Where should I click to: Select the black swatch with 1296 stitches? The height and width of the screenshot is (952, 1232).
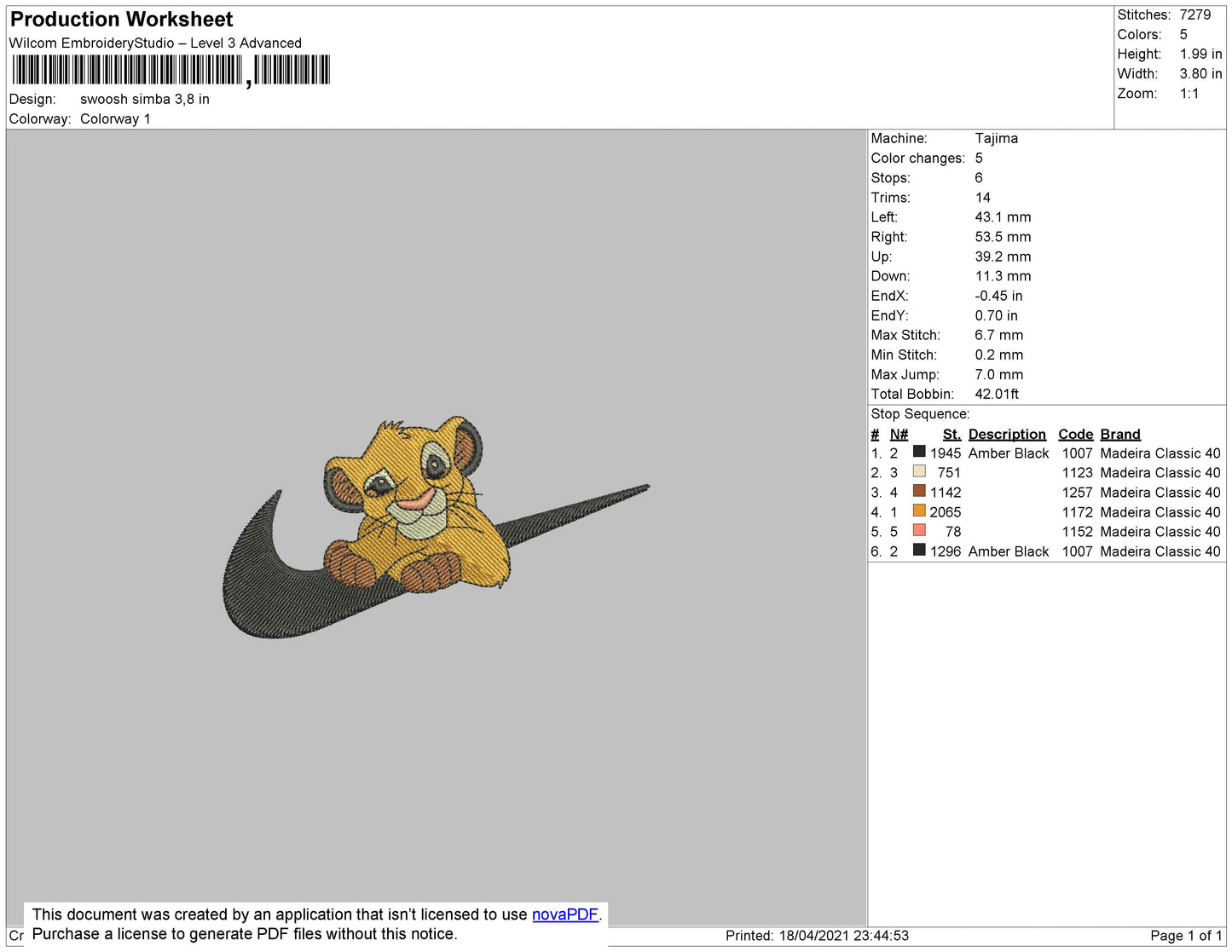pos(919,550)
